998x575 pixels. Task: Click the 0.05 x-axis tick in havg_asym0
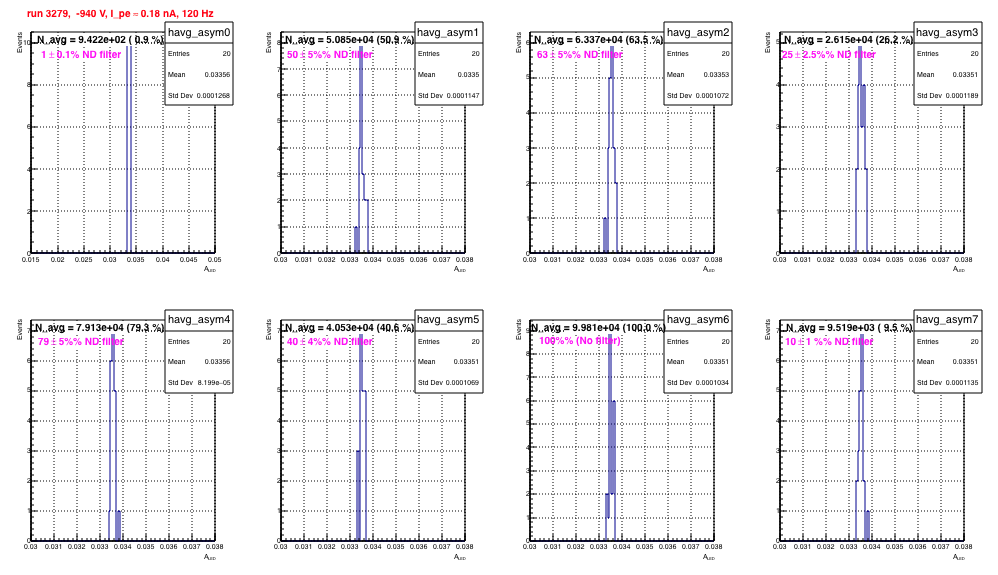(214, 260)
